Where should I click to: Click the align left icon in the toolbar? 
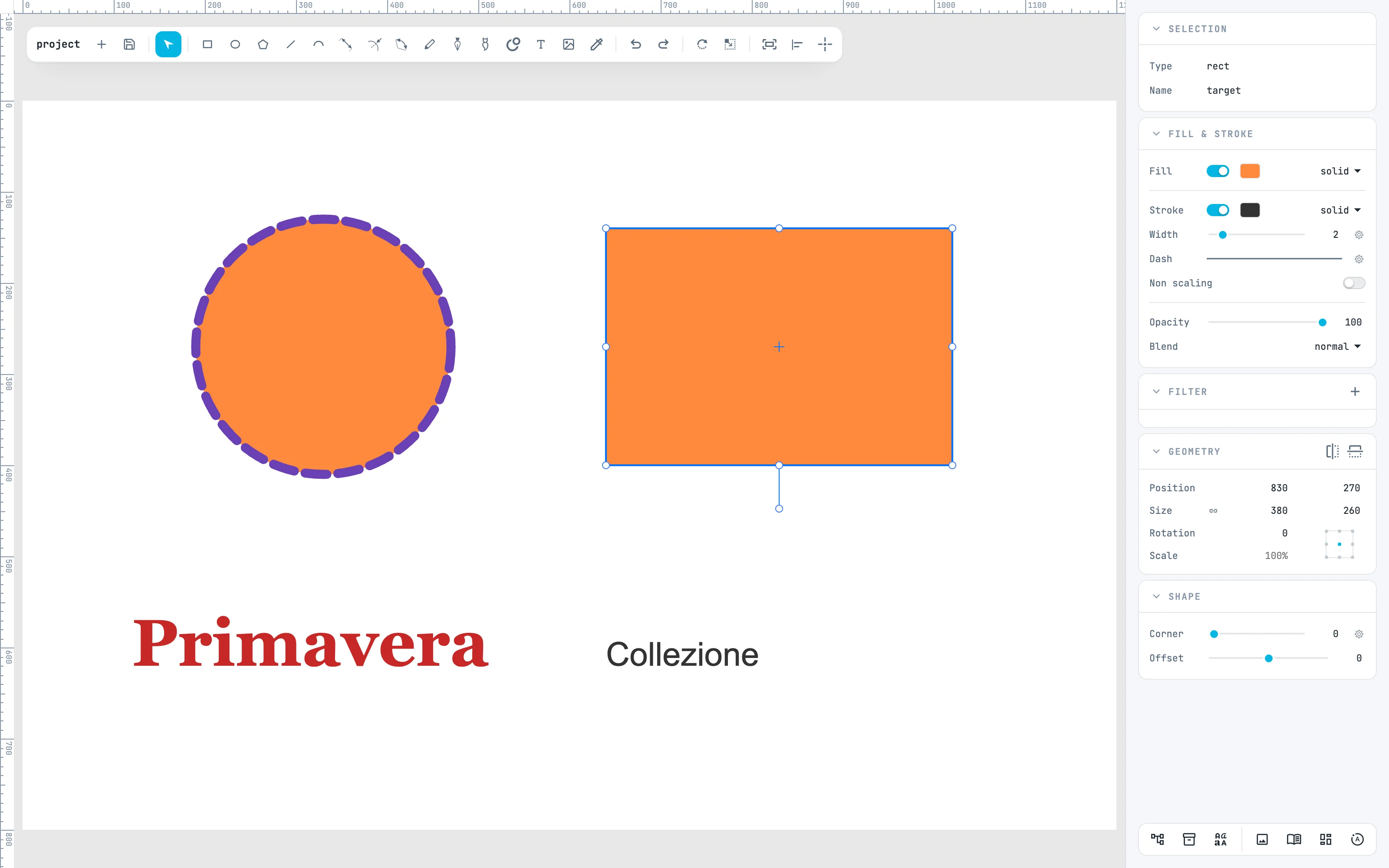(x=797, y=44)
